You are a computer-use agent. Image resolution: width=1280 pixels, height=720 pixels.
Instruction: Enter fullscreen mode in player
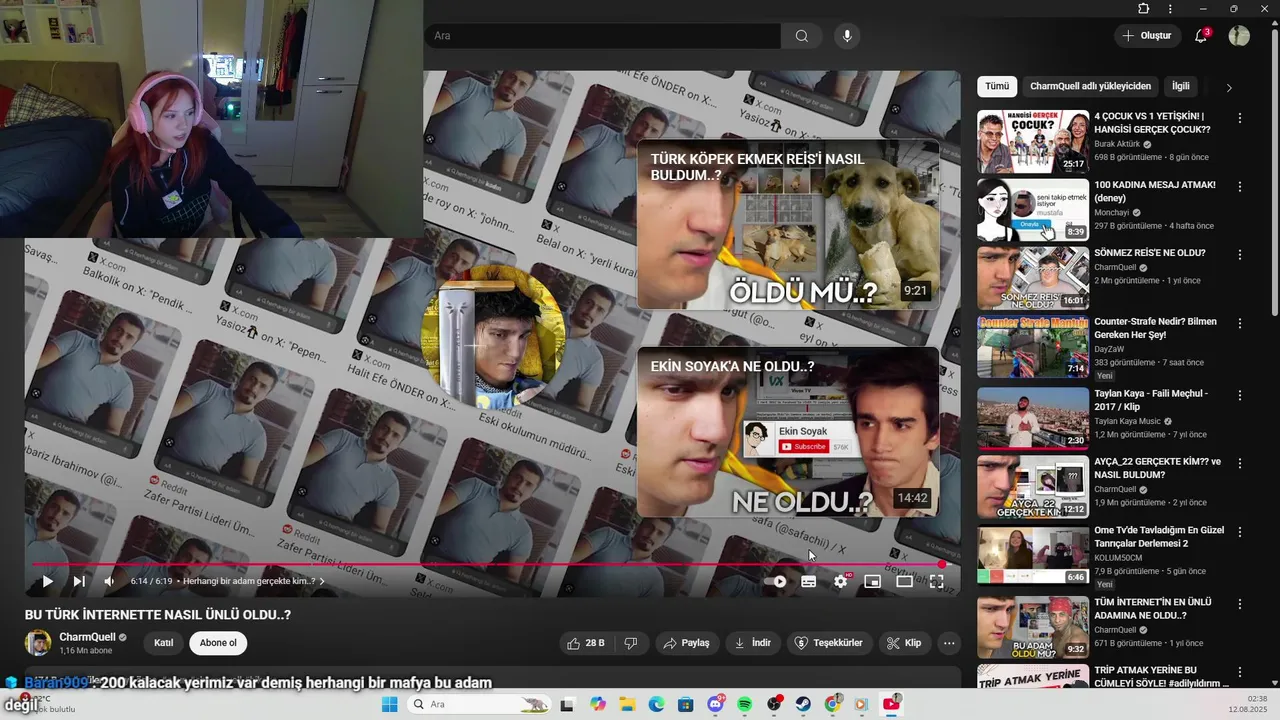[x=936, y=581]
